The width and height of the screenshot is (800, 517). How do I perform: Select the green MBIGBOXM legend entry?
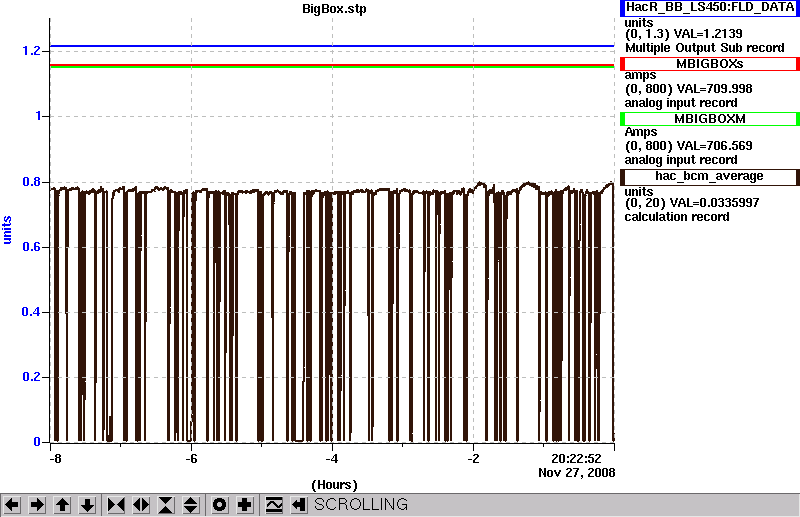(710, 119)
